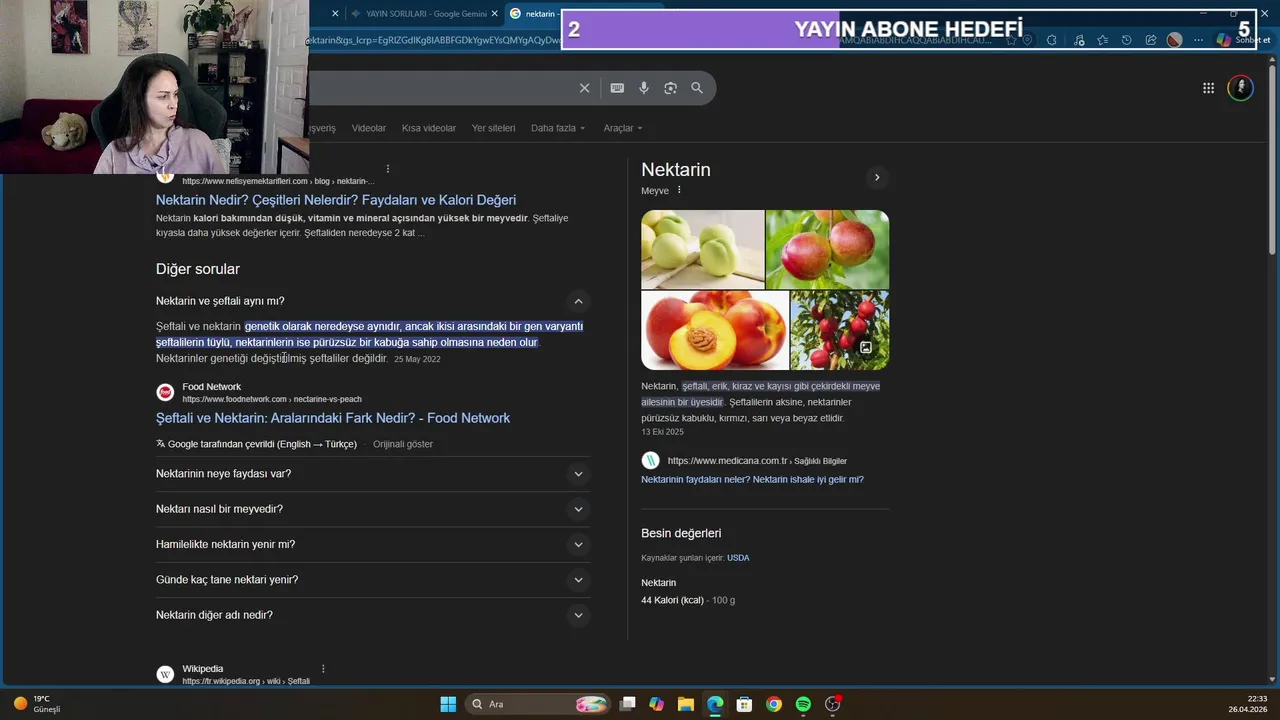Open the USDA source link
This screenshot has width=1280, height=720.
tap(738, 558)
